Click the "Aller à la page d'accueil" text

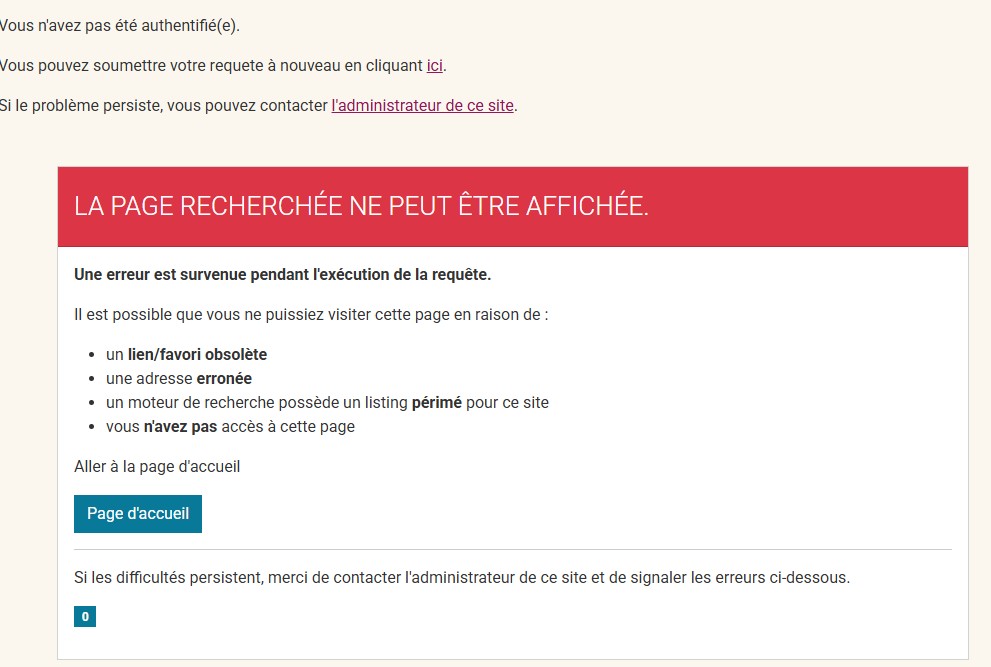(x=157, y=467)
